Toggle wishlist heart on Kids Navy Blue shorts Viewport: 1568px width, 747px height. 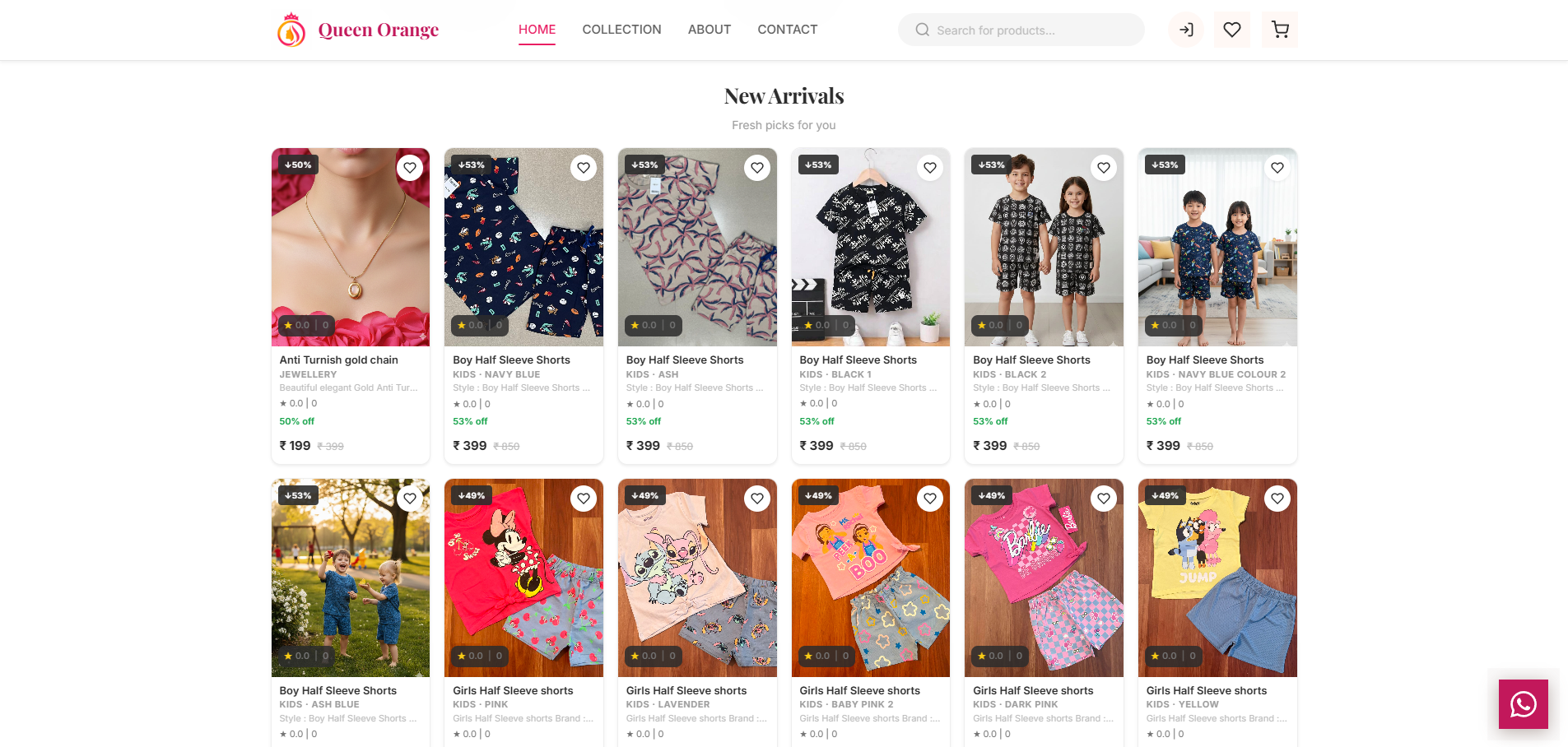click(x=584, y=168)
